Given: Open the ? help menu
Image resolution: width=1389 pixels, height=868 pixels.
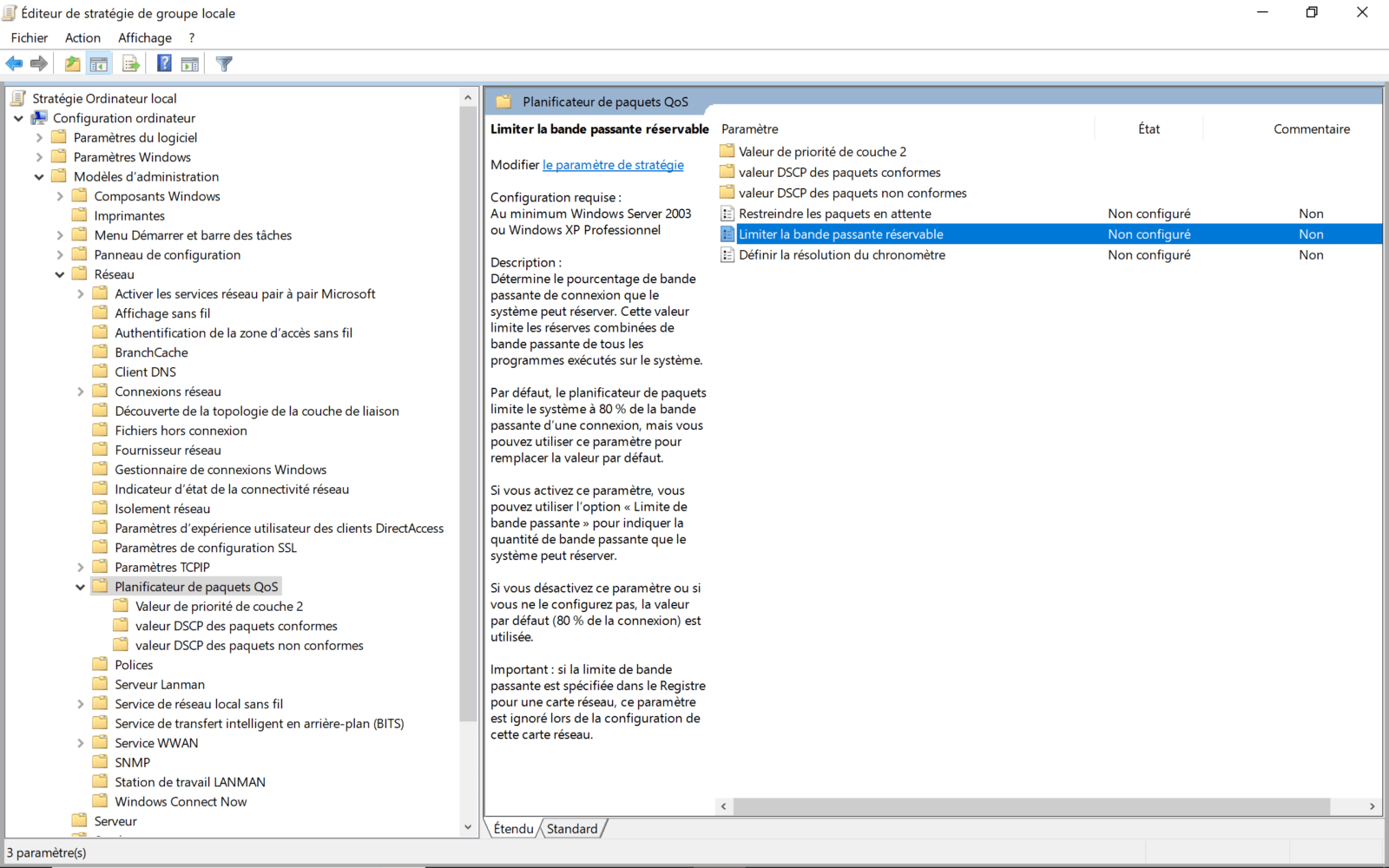Looking at the screenshot, I should pyautogui.click(x=192, y=37).
